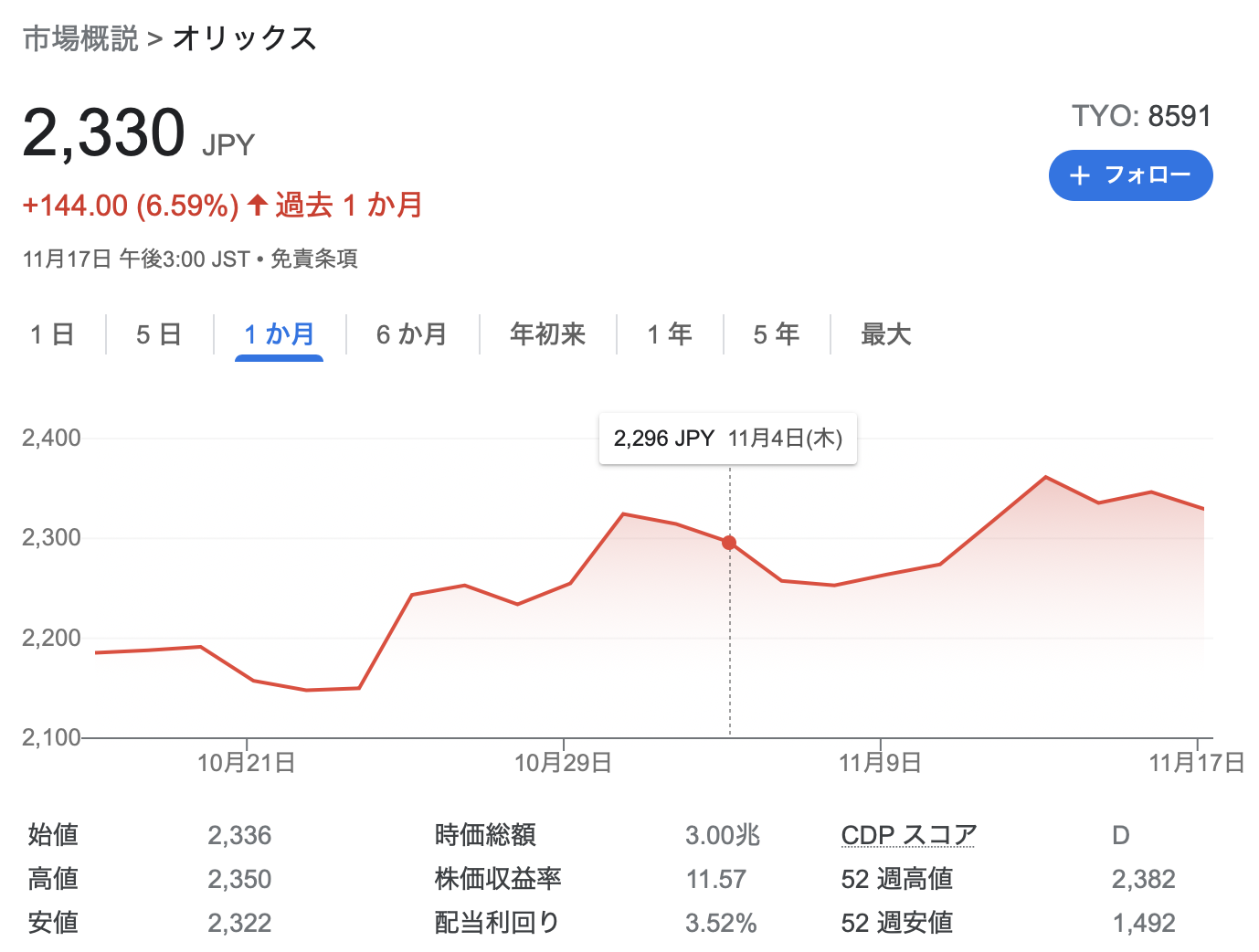Select the 年初来 range tab
This screenshot has height=952, width=1259.
click(548, 334)
